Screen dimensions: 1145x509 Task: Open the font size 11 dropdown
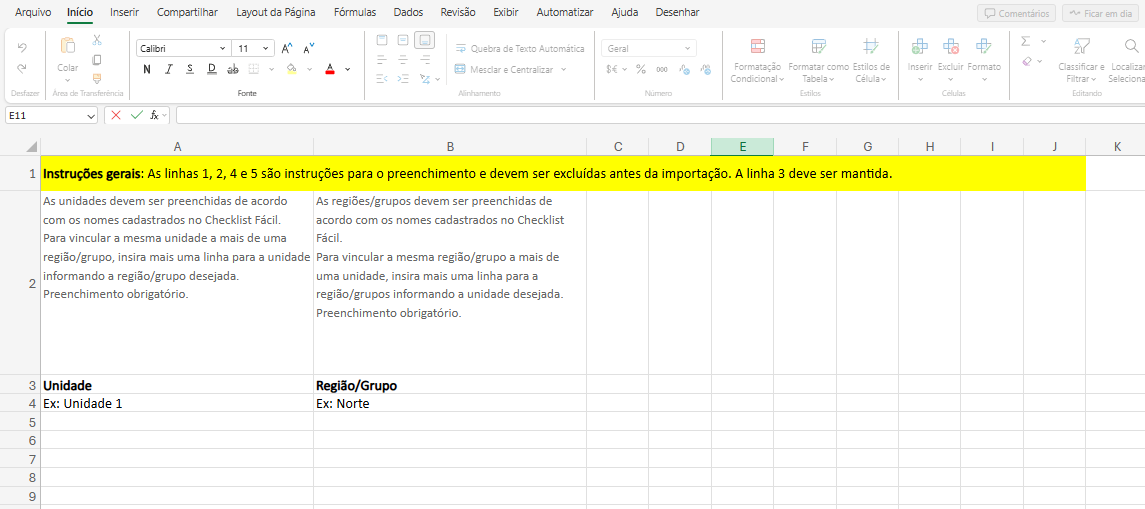click(267, 48)
